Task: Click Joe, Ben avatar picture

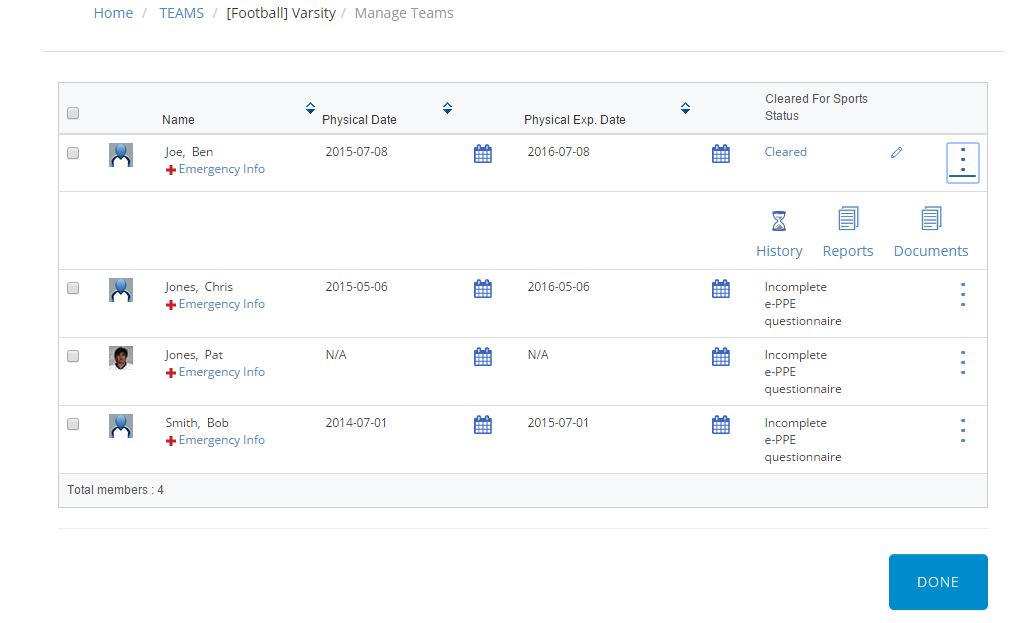Action: pos(121,155)
